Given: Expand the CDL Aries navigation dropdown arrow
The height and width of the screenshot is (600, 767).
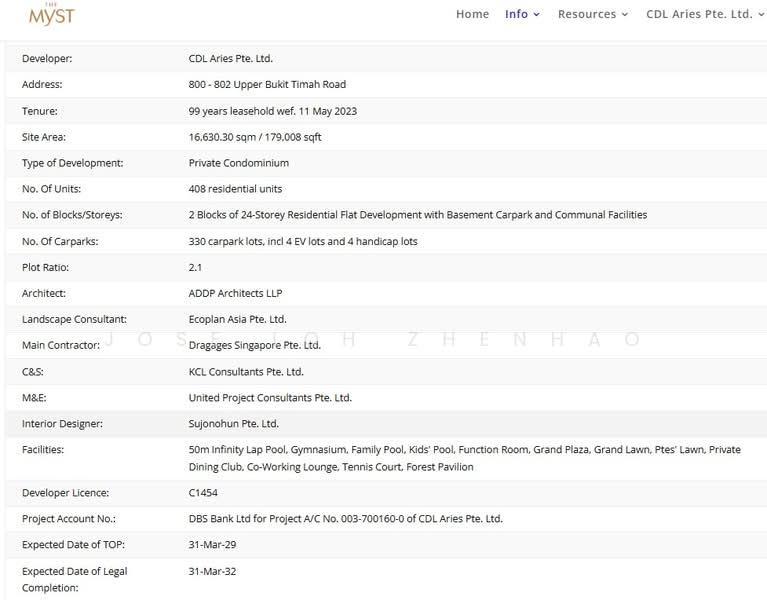Looking at the screenshot, I should (x=761, y=15).
